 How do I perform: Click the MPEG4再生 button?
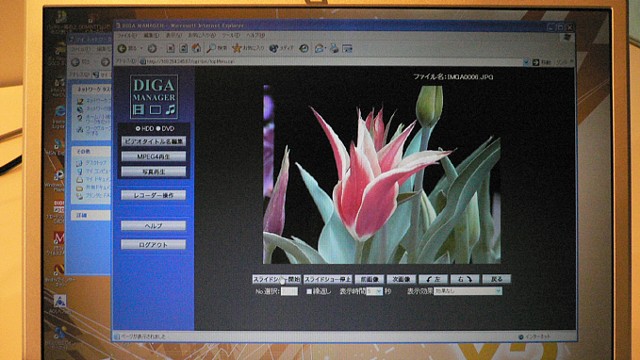pos(153,156)
